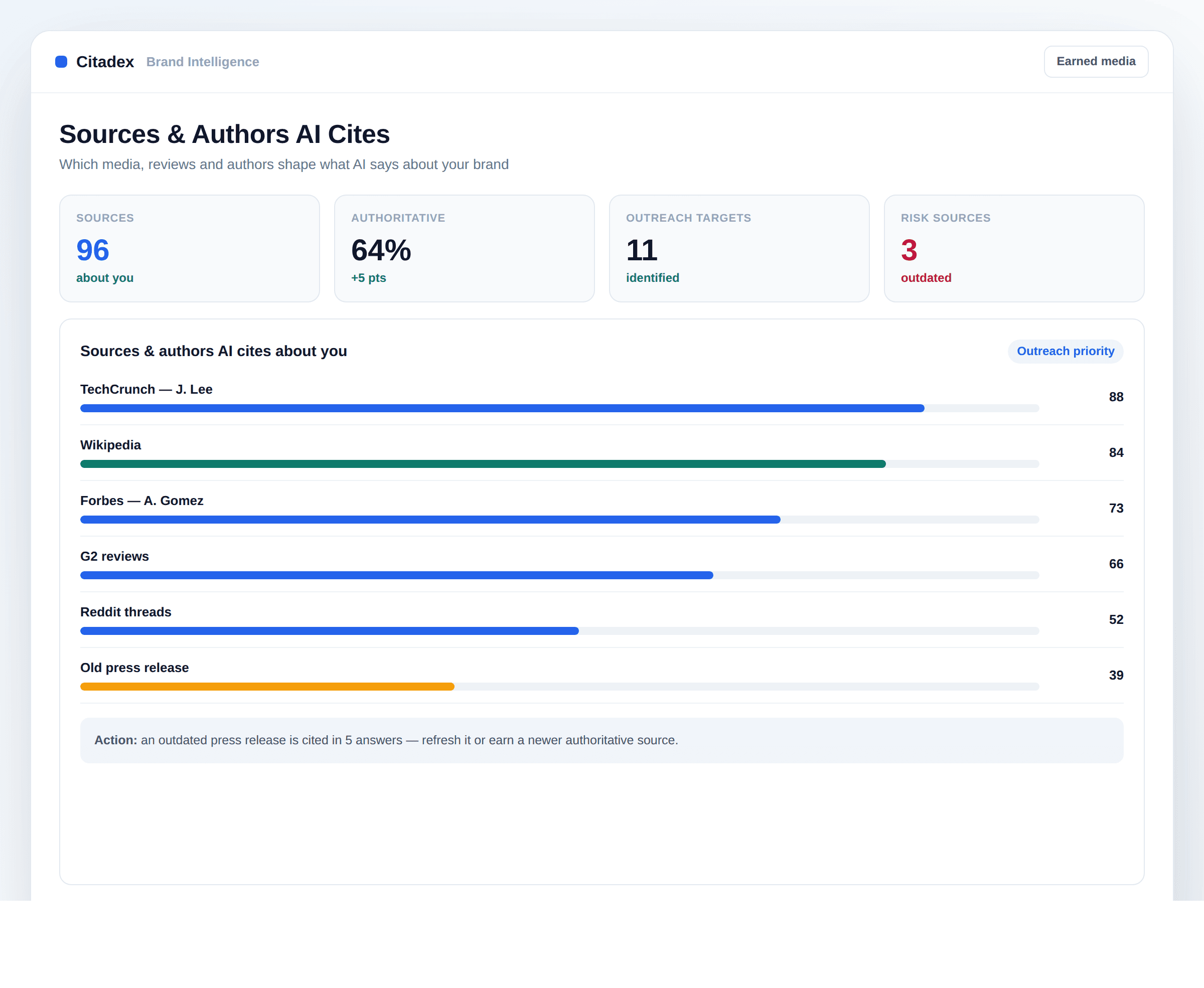1204x988 pixels.
Task: Click the Sources & Authors AI Cites heading
Action: click(224, 134)
